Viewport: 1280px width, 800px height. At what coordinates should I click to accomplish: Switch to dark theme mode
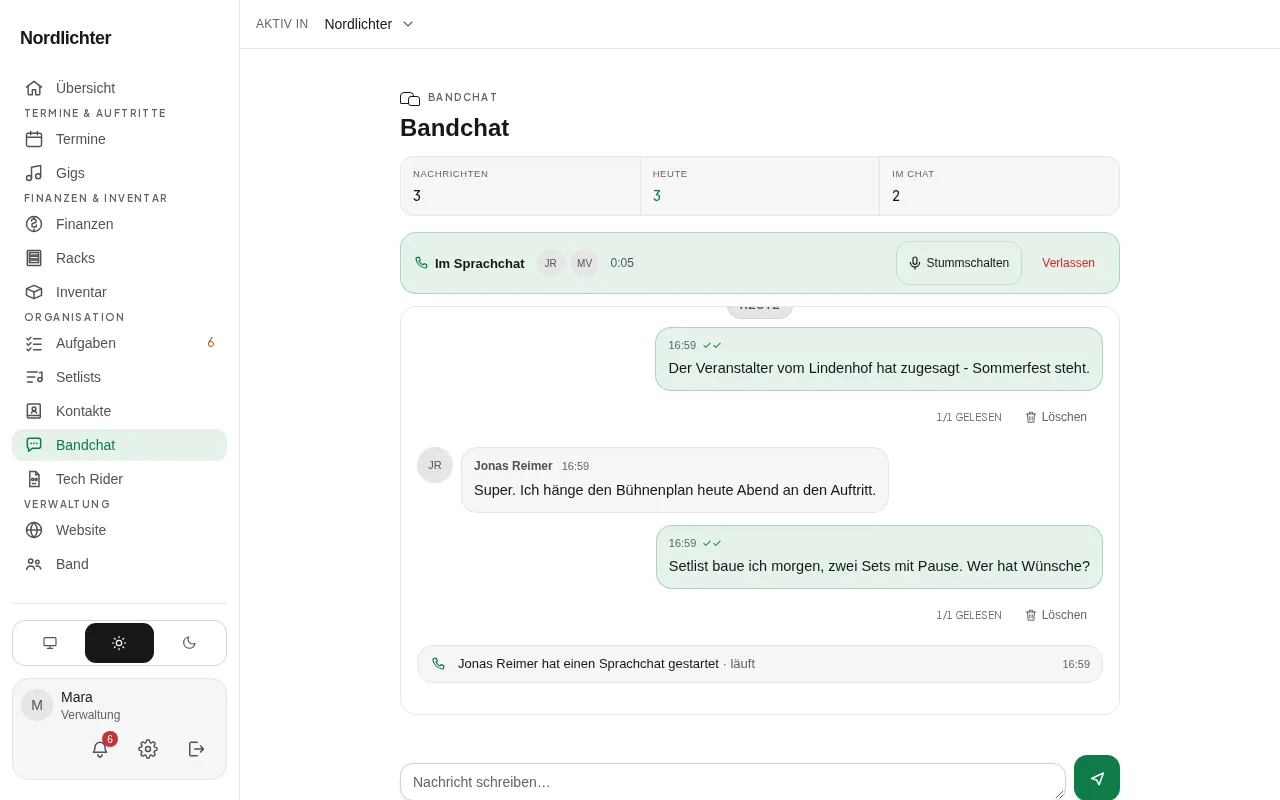[189, 643]
